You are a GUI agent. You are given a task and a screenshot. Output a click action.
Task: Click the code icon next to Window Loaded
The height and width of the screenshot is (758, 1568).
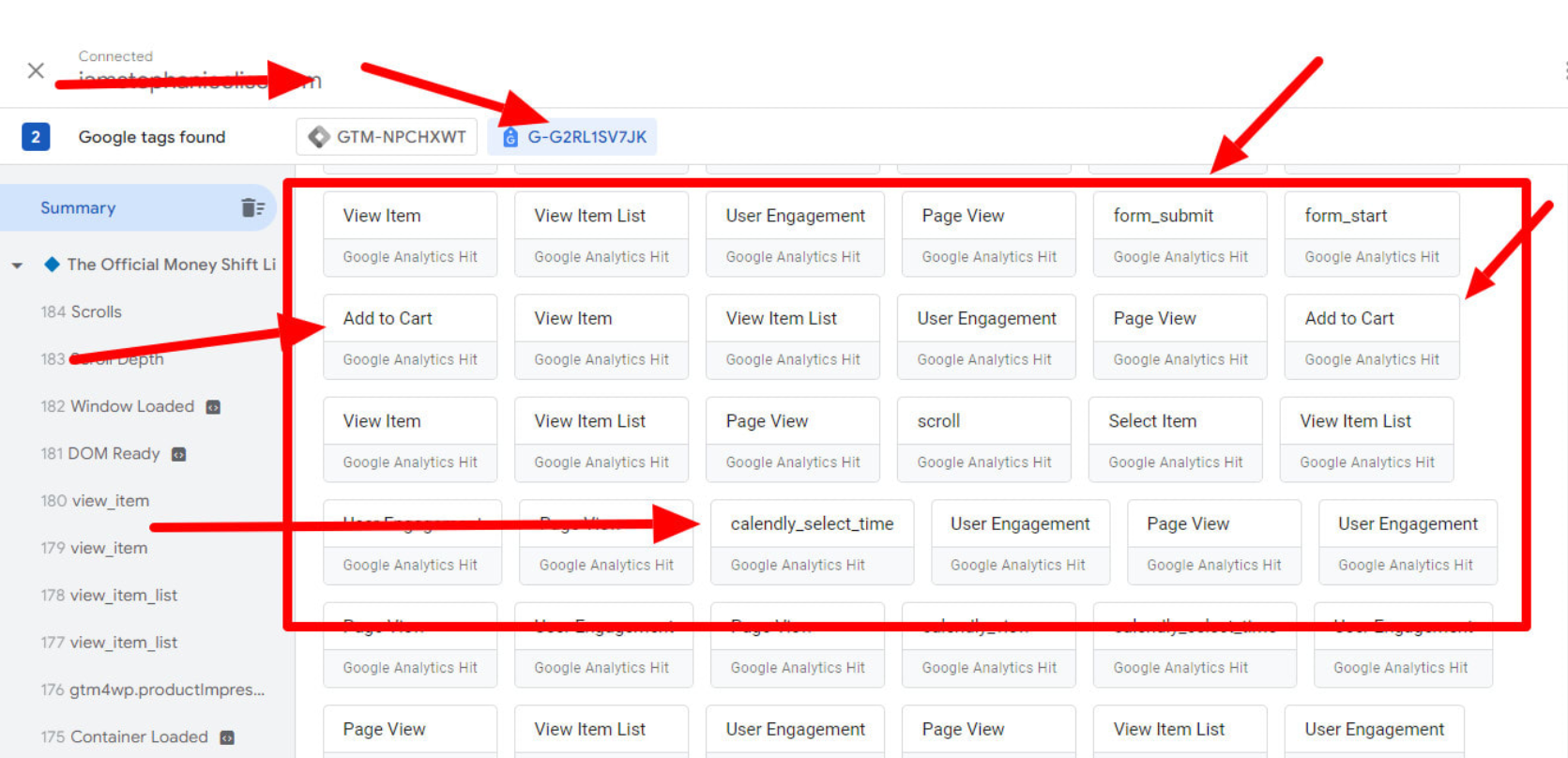[x=213, y=407]
